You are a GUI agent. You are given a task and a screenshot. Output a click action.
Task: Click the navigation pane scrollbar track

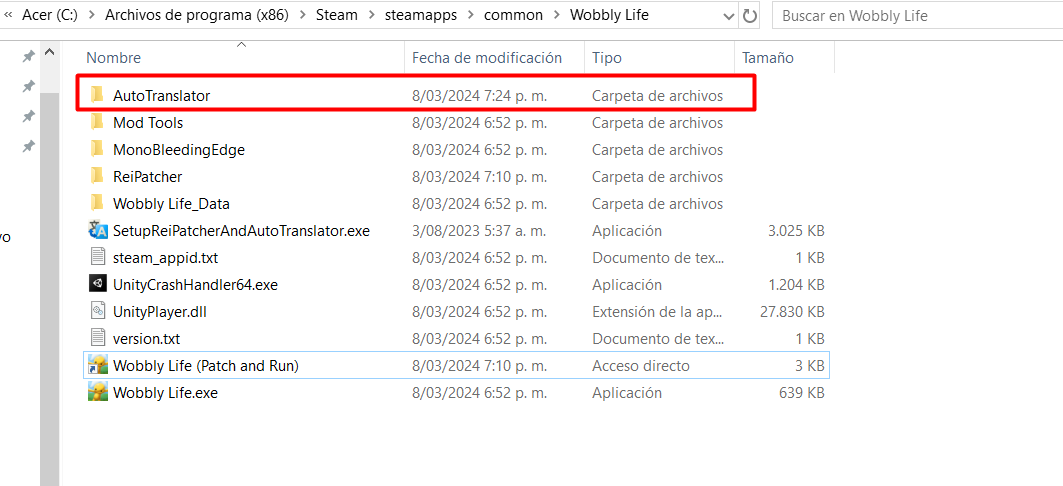(x=49, y=289)
